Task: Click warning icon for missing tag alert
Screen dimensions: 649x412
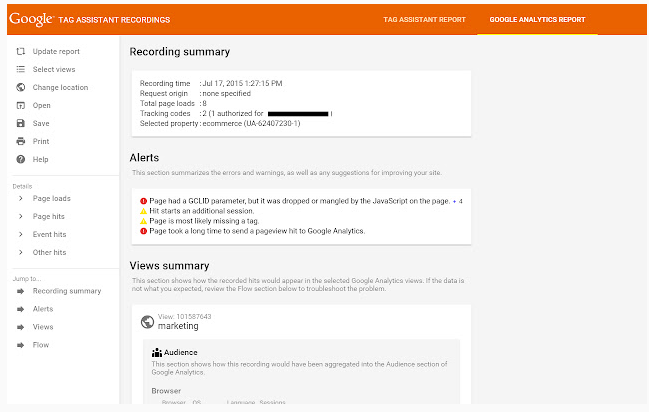Action: tap(144, 221)
